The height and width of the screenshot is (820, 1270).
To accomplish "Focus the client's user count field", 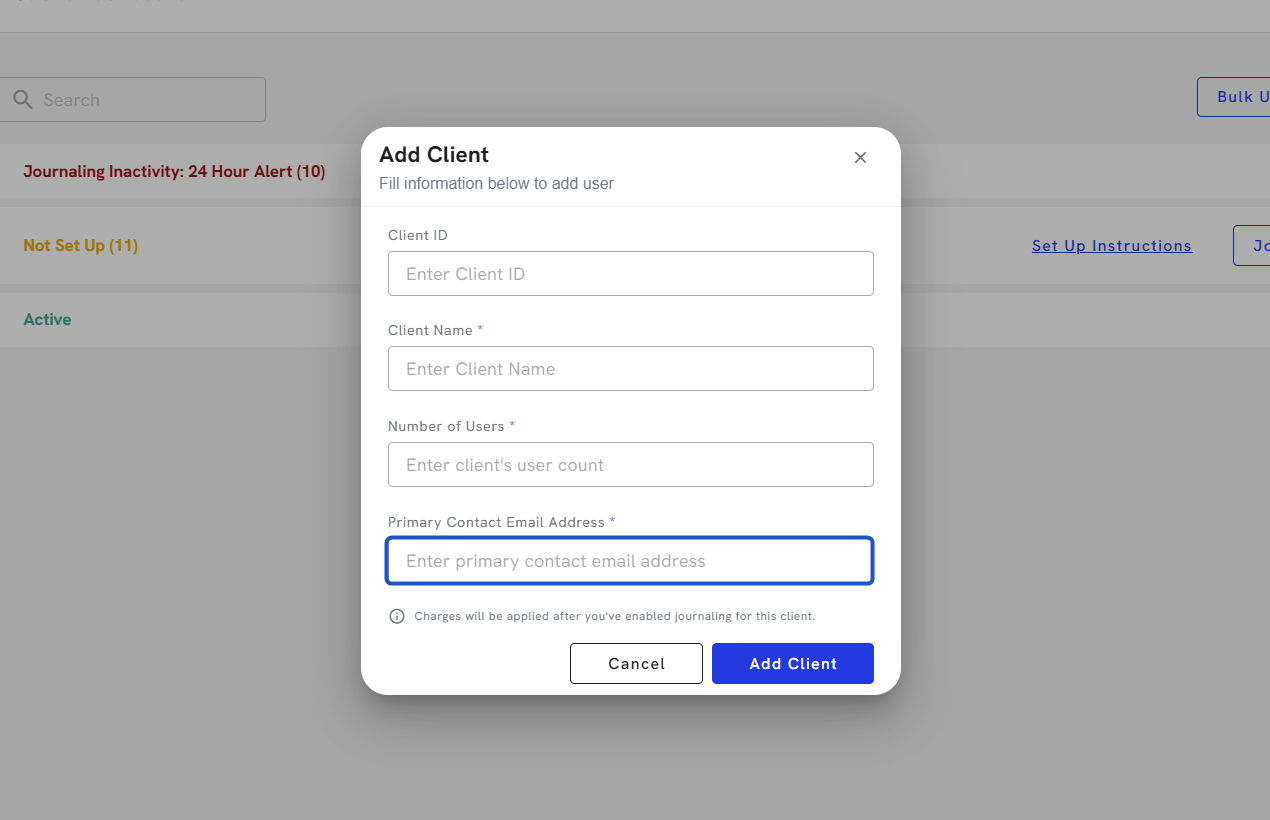I will [x=630, y=465].
